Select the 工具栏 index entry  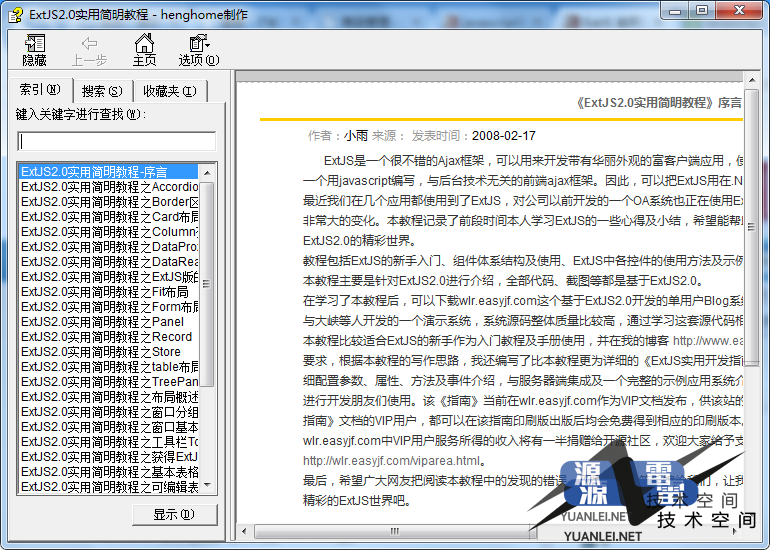[x=109, y=441]
